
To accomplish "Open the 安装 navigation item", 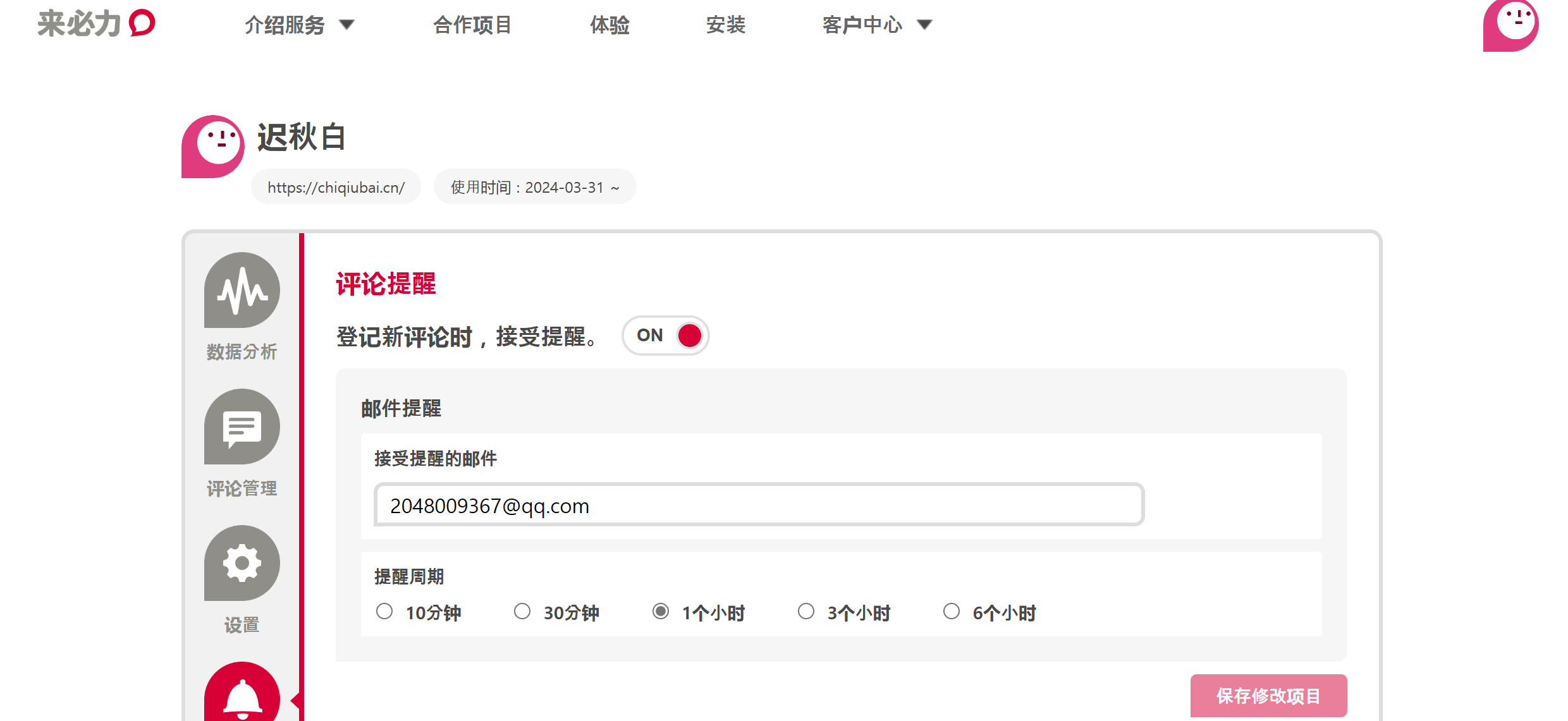I will coord(726,25).
